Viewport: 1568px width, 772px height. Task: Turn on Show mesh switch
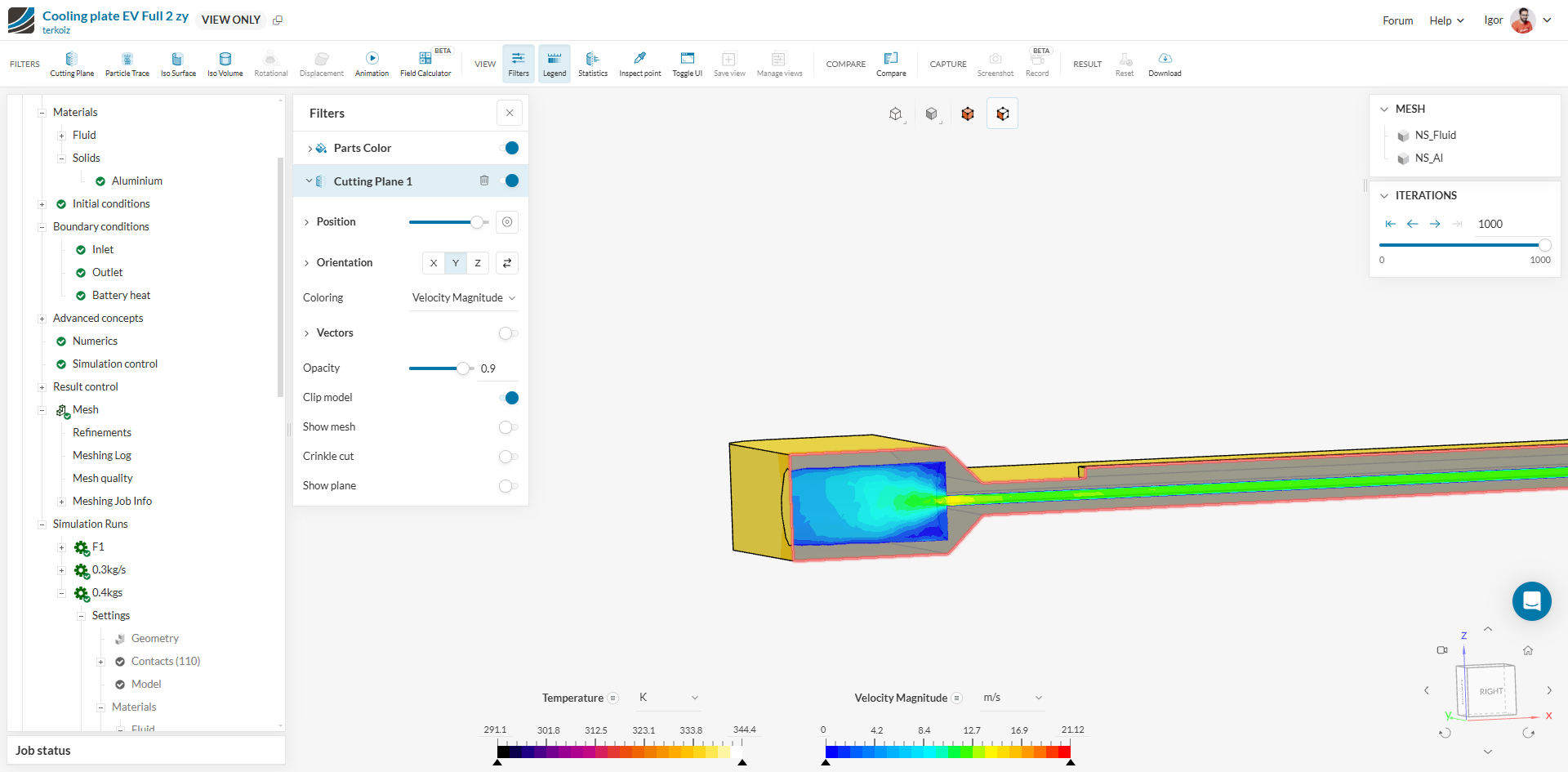pyautogui.click(x=508, y=427)
